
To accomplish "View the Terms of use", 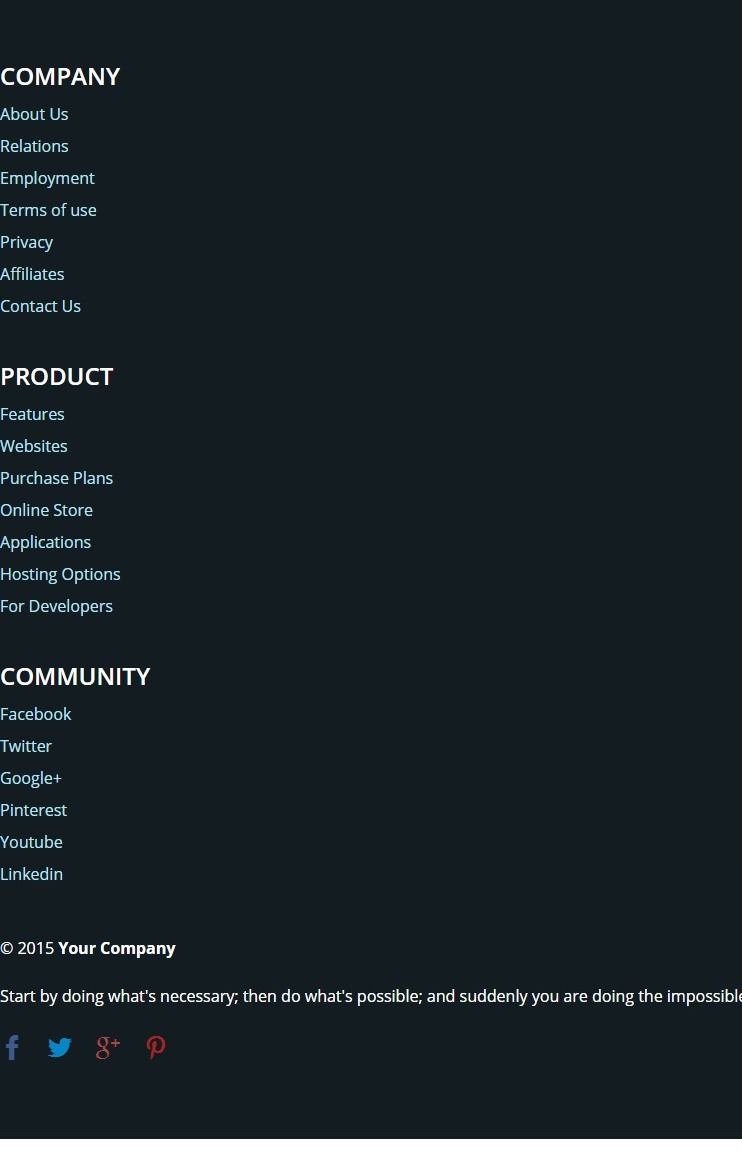I will [x=49, y=211].
